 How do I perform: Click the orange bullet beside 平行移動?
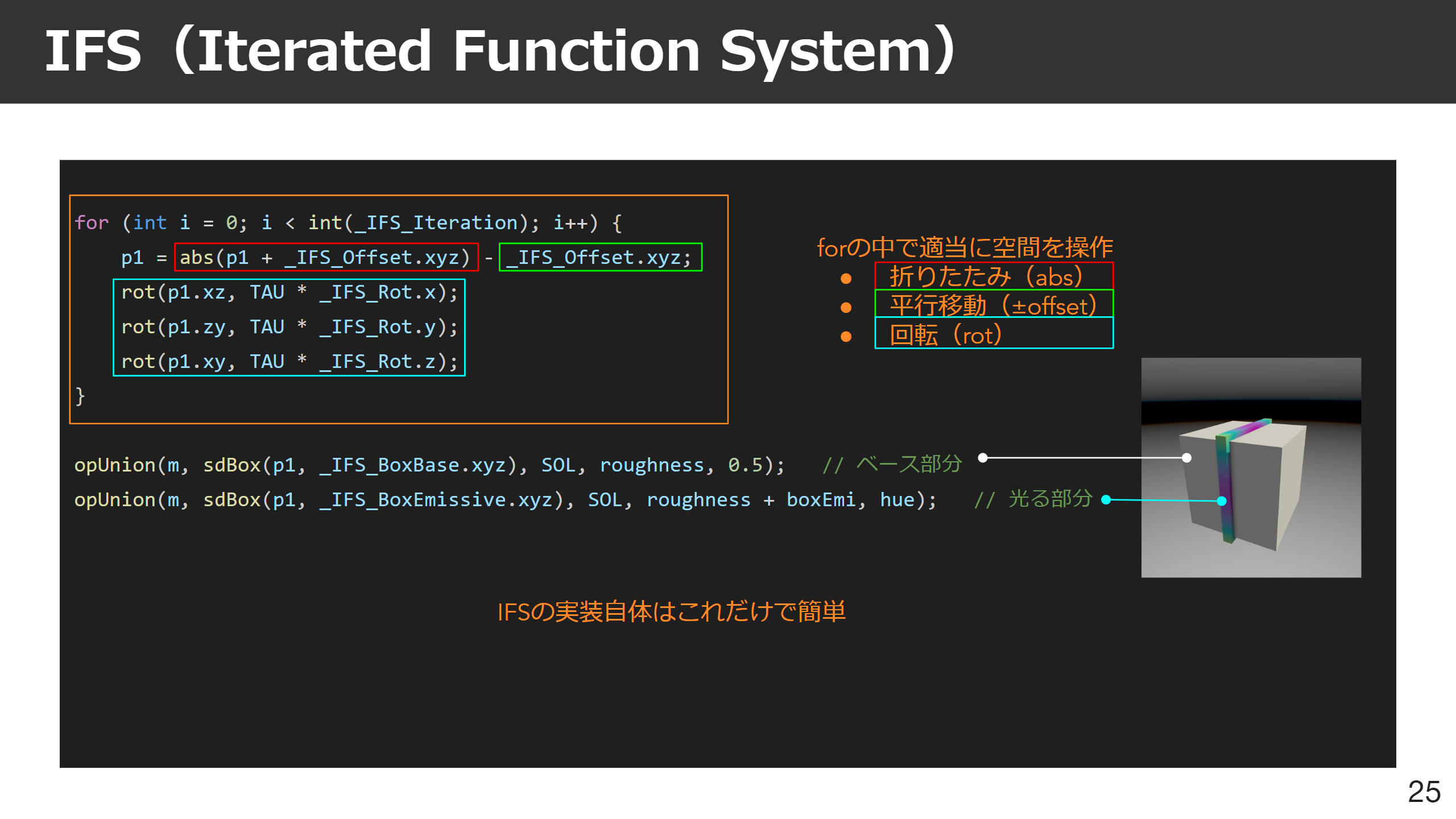tap(846, 308)
